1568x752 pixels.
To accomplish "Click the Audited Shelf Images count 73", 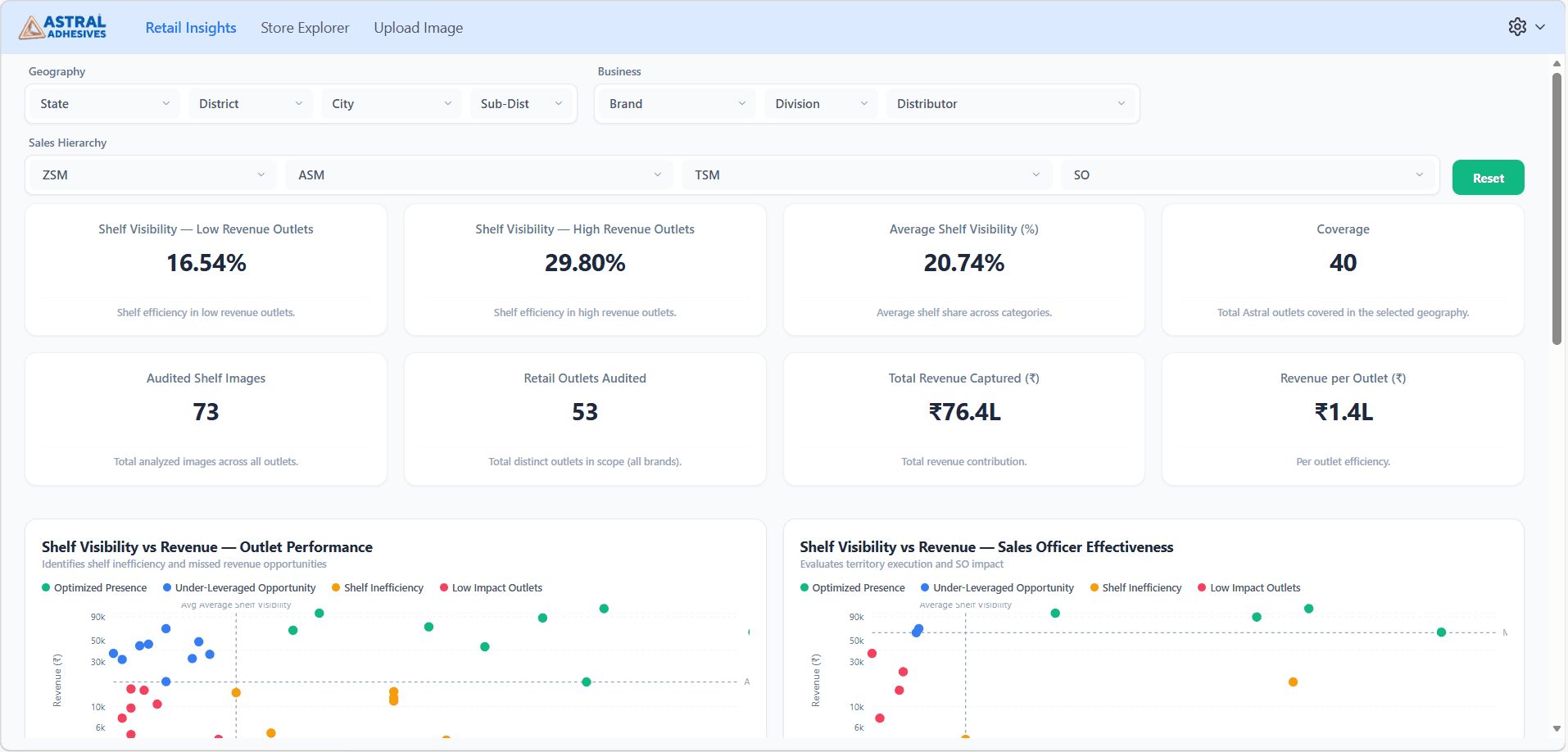I will click(x=206, y=412).
